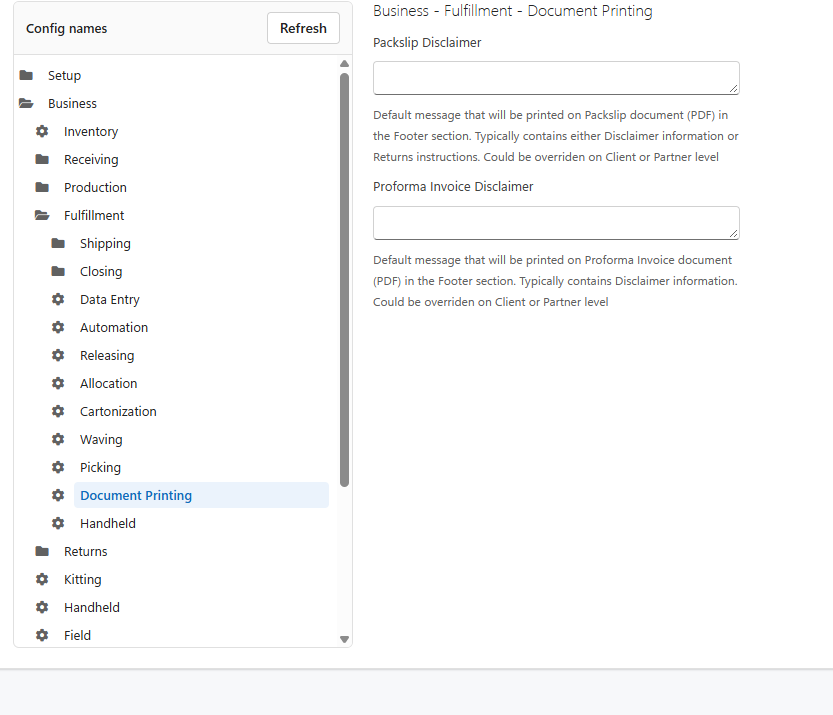
Task: Click the Allocation gear icon
Action: 58,384
